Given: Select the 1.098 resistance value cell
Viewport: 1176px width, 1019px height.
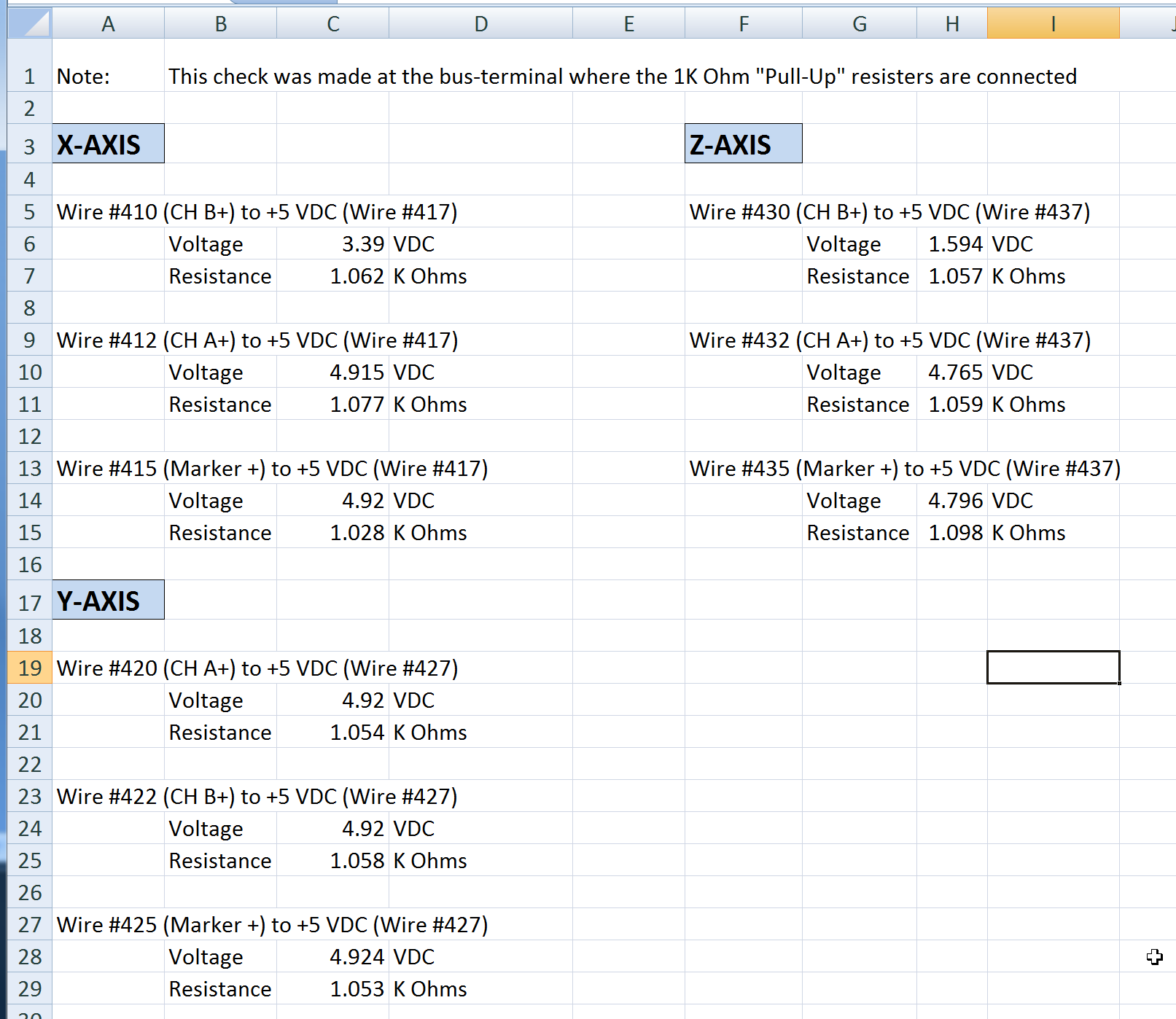Looking at the screenshot, I should click(x=952, y=533).
